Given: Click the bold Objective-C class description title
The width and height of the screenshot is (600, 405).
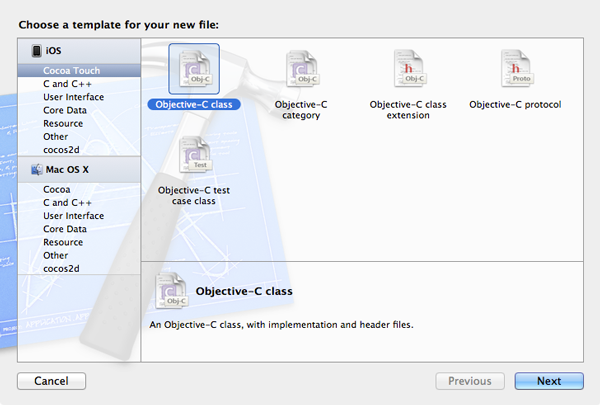Looking at the screenshot, I should coord(244,291).
